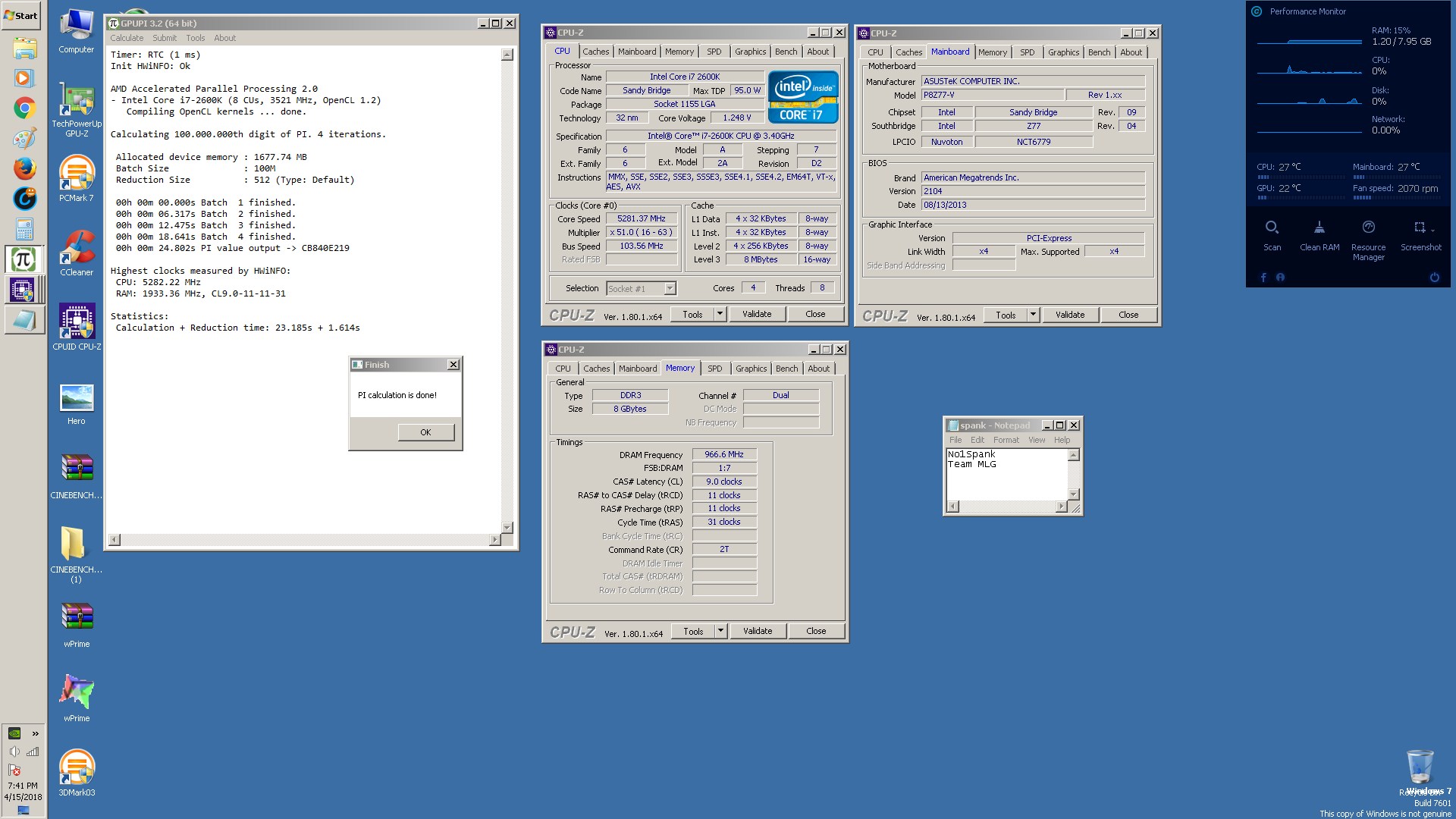This screenshot has height=819, width=1456.
Task: Select Graphics tab in CPU-Z Mainboard window
Action: pyautogui.click(x=1063, y=52)
